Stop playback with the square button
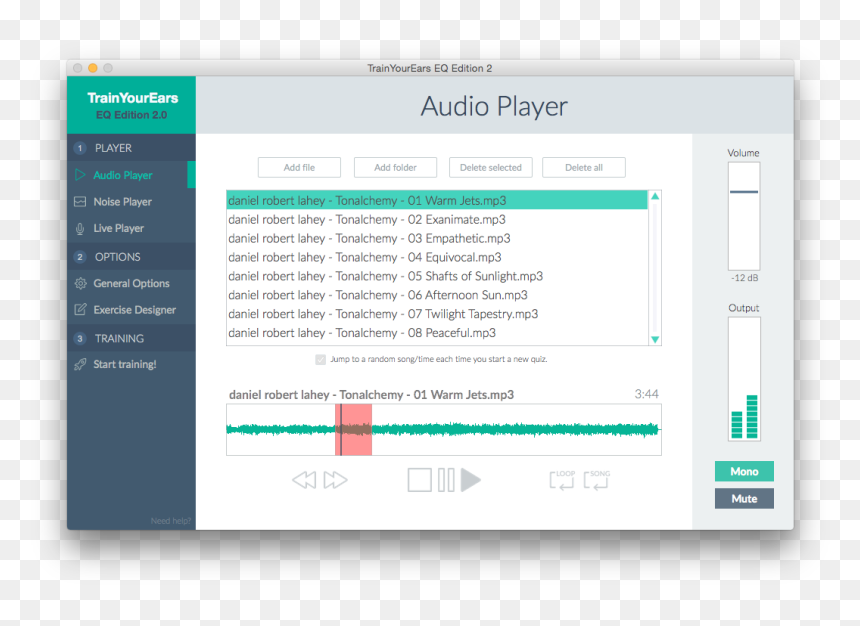The width and height of the screenshot is (860, 626). tap(420, 480)
